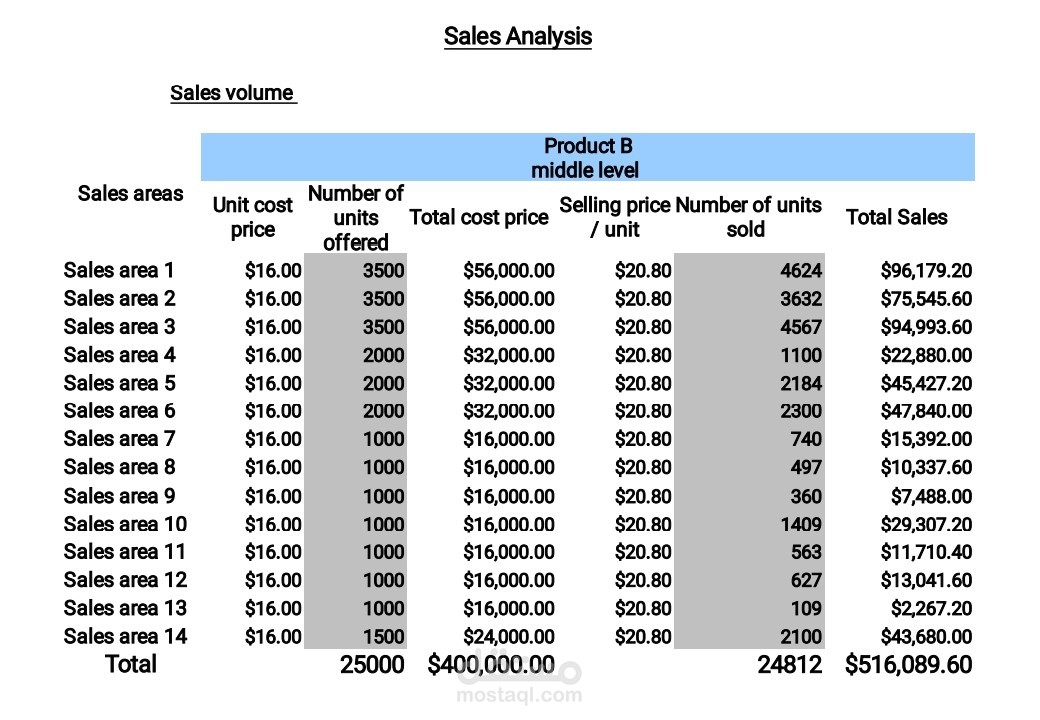Click total units sold 24812
Viewport: 1040px width, 720px height.
point(789,664)
